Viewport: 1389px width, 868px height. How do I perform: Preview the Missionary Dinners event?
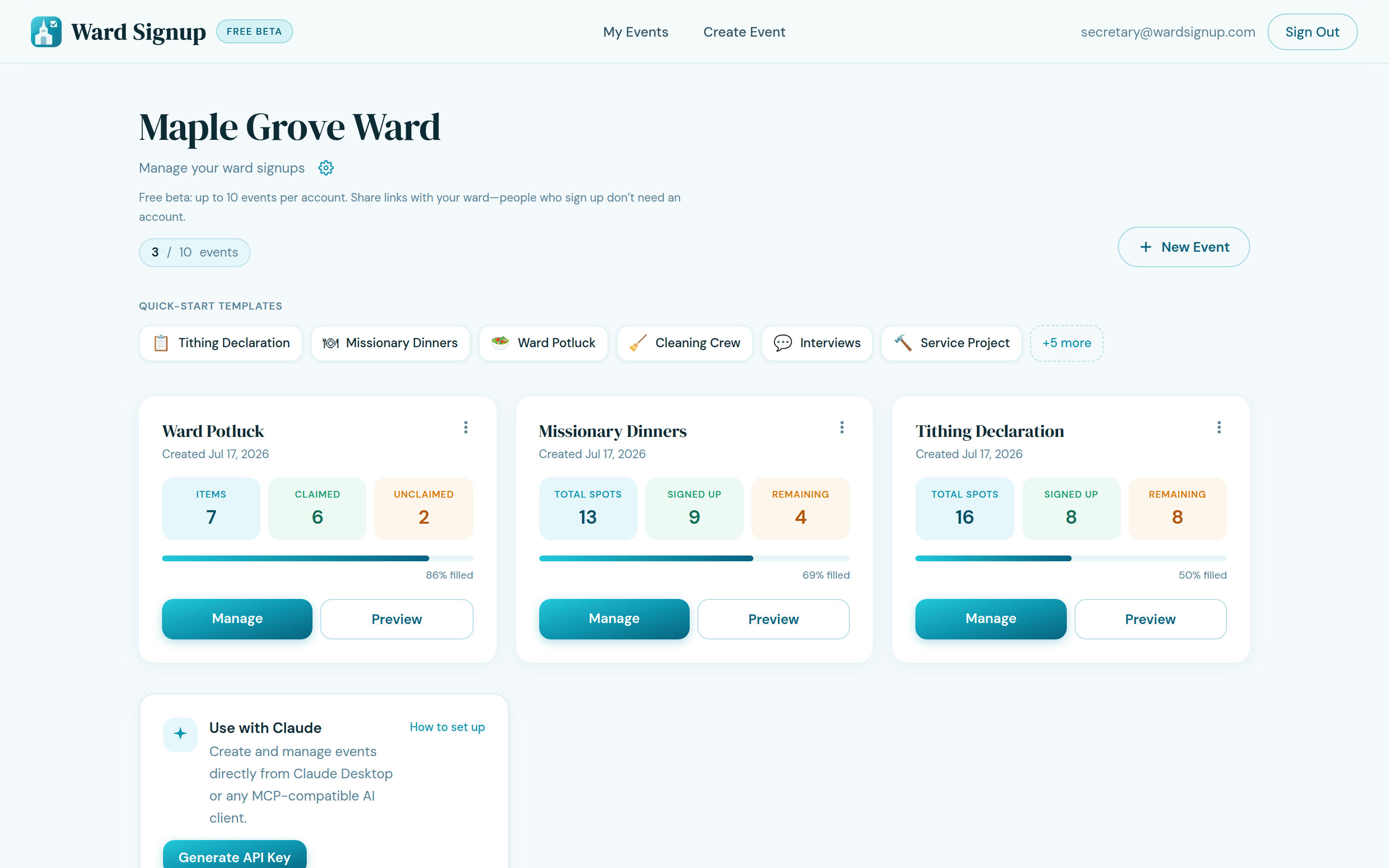click(x=773, y=619)
